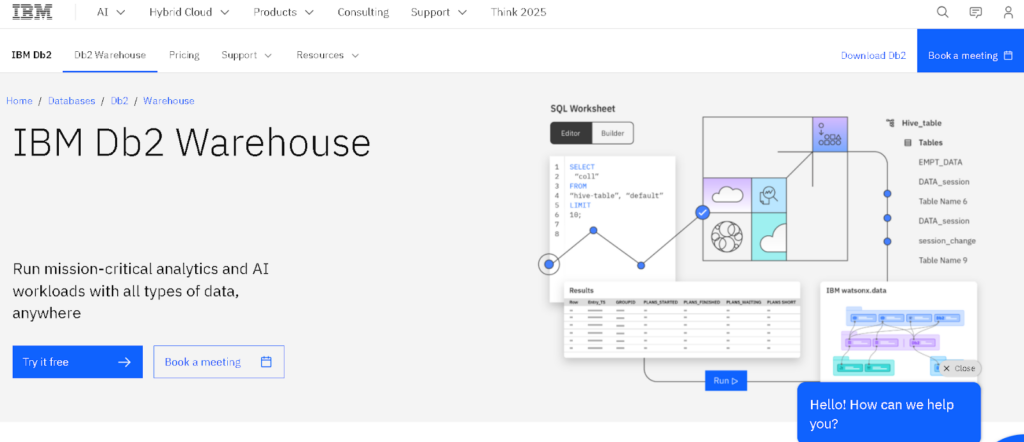Expand the AI menu
Screen dimensions: 1024x442
tap(110, 12)
